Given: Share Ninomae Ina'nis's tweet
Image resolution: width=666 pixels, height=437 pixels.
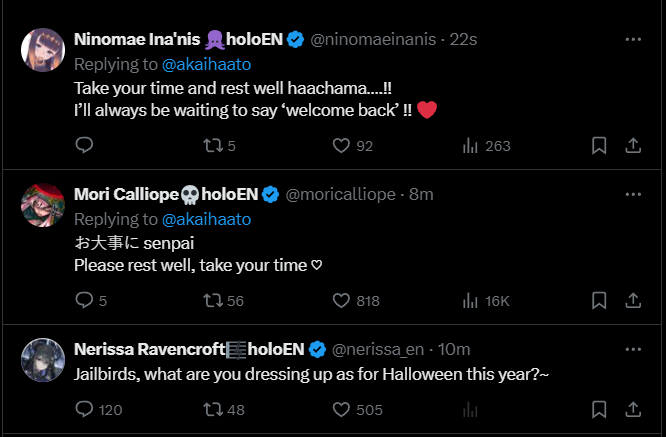Looking at the screenshot, I should [x=633, y=146].
